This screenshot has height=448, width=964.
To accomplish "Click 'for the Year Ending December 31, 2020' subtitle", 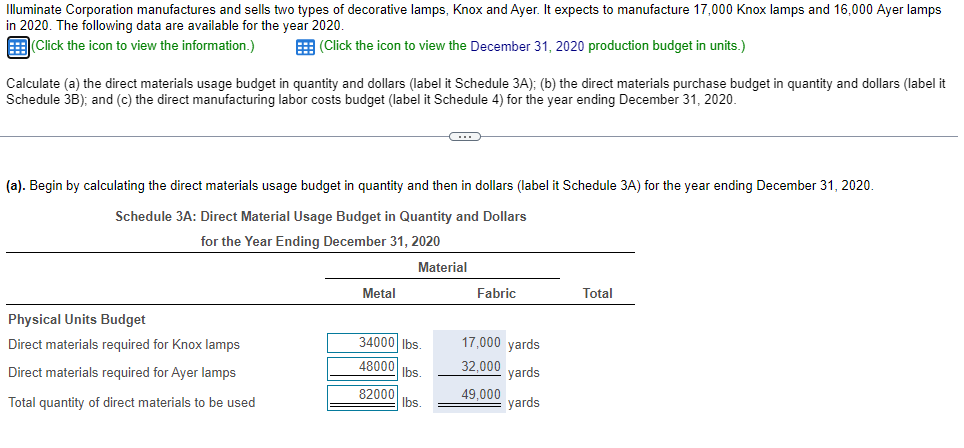I will [x=320, y=242].
